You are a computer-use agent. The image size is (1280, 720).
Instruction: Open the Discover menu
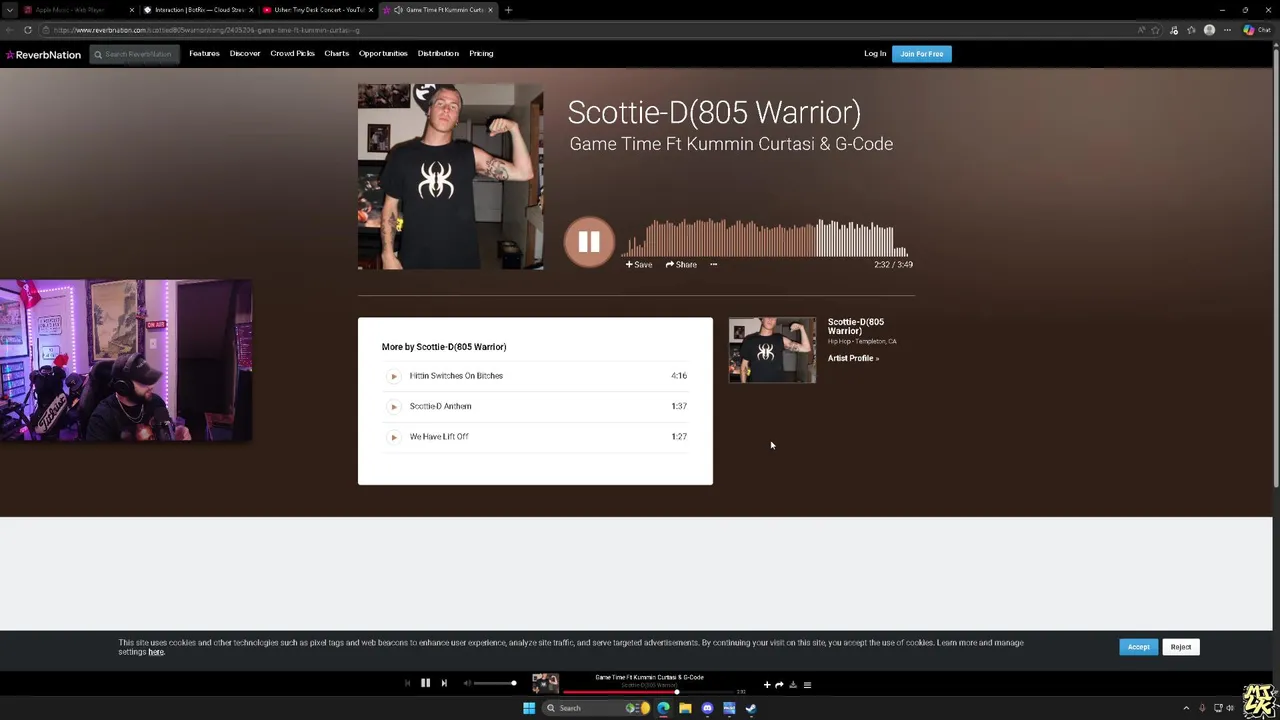[245, 53]
